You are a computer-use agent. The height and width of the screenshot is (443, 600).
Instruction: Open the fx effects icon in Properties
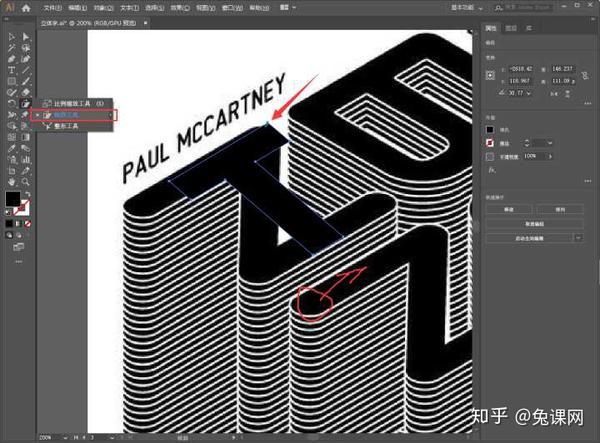(x=491, y=170)
